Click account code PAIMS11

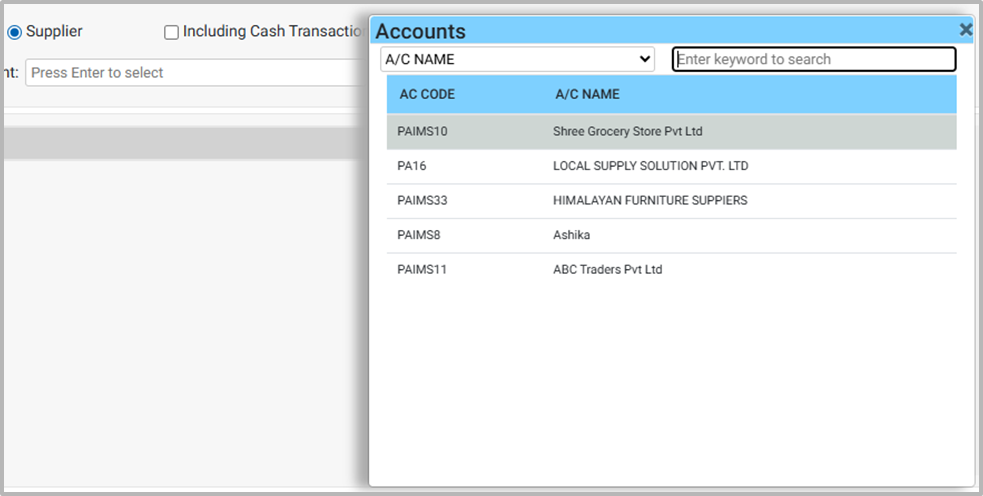(x=422, y=270)
